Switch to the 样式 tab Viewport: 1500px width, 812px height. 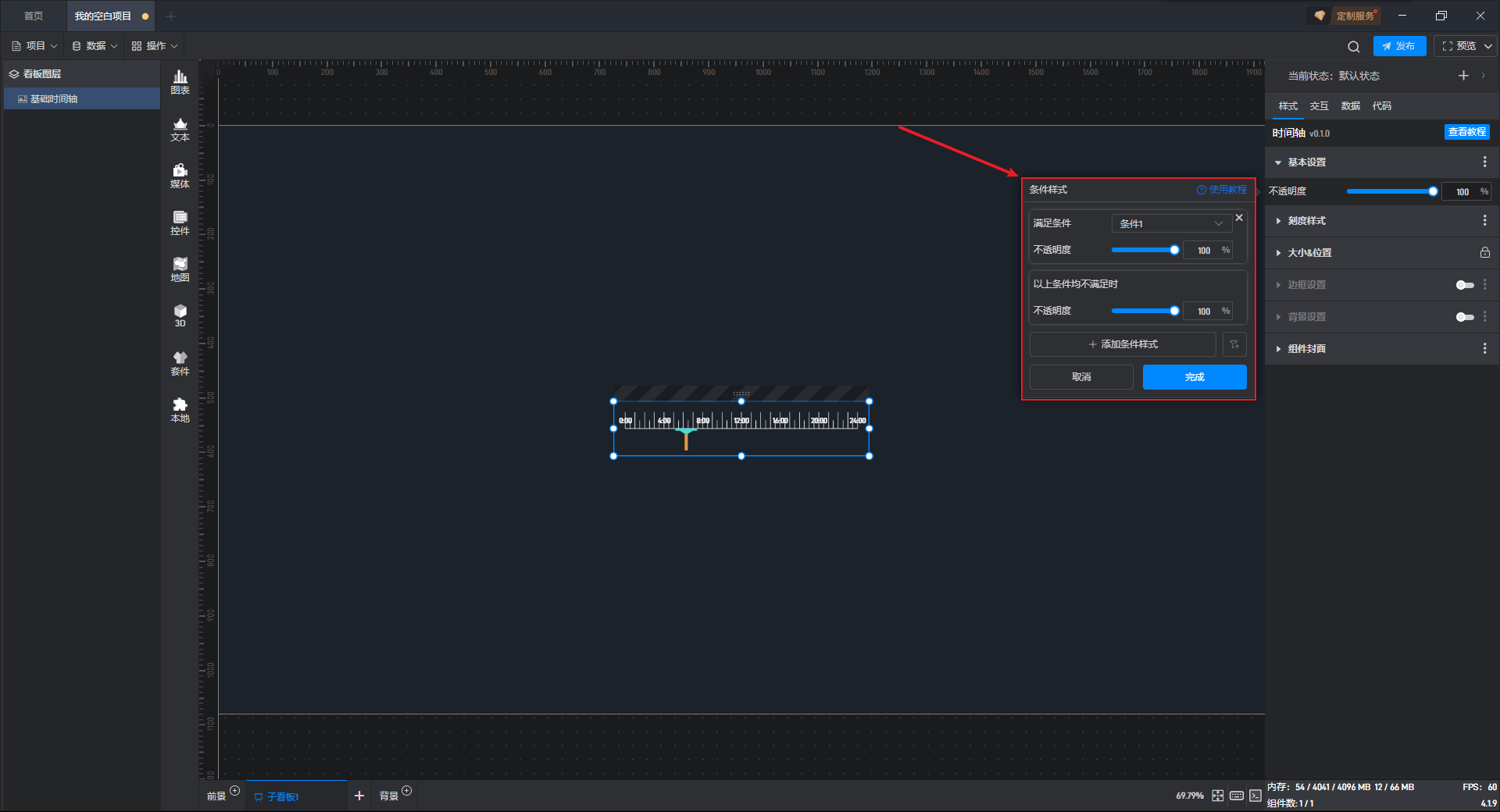tap(1287, 106)
